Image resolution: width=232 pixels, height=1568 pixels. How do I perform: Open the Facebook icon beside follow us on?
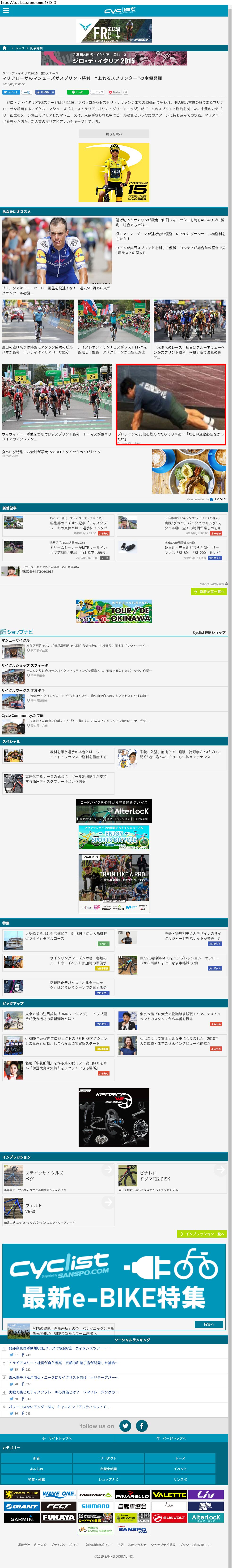pyautogui.click(x=142, y=1426)
